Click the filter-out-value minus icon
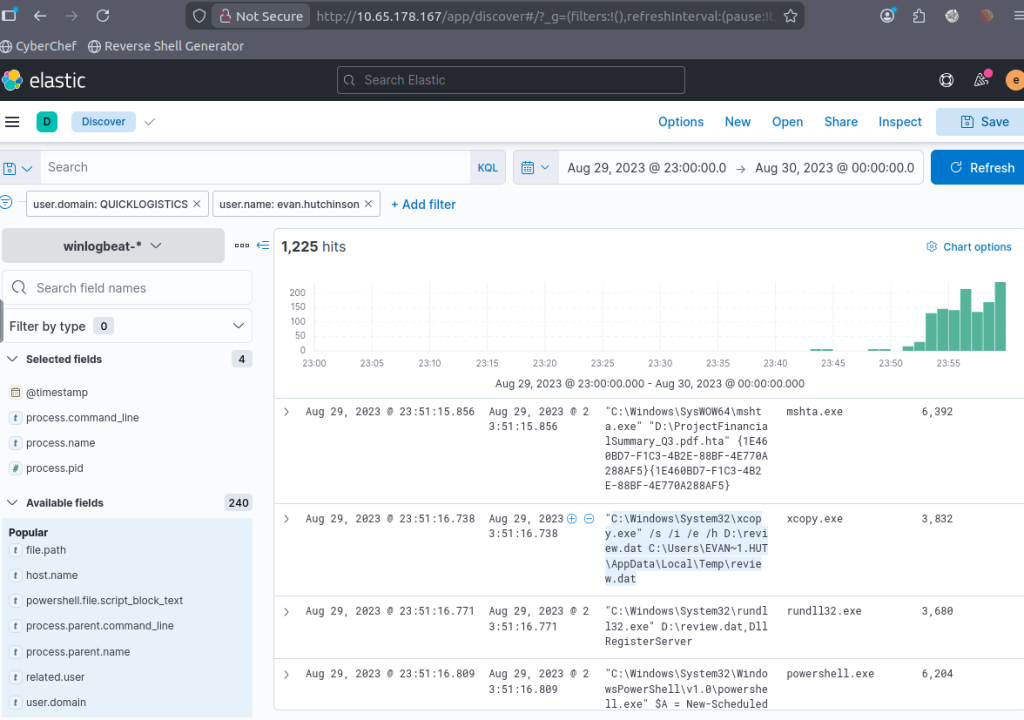The height and width of the screenshot is (720, 1024). [588, 518]
